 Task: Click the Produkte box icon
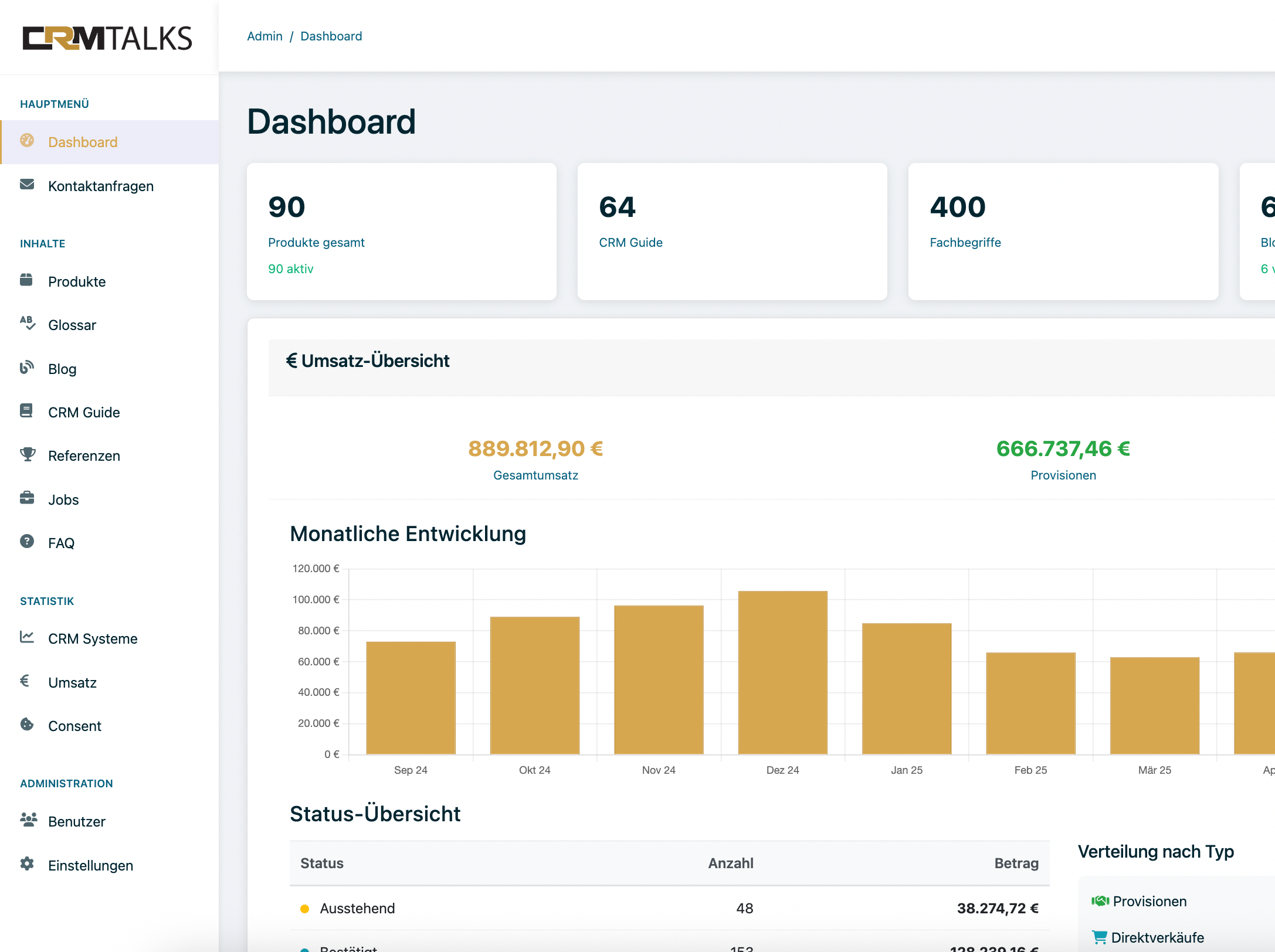[x=26, y=280]
